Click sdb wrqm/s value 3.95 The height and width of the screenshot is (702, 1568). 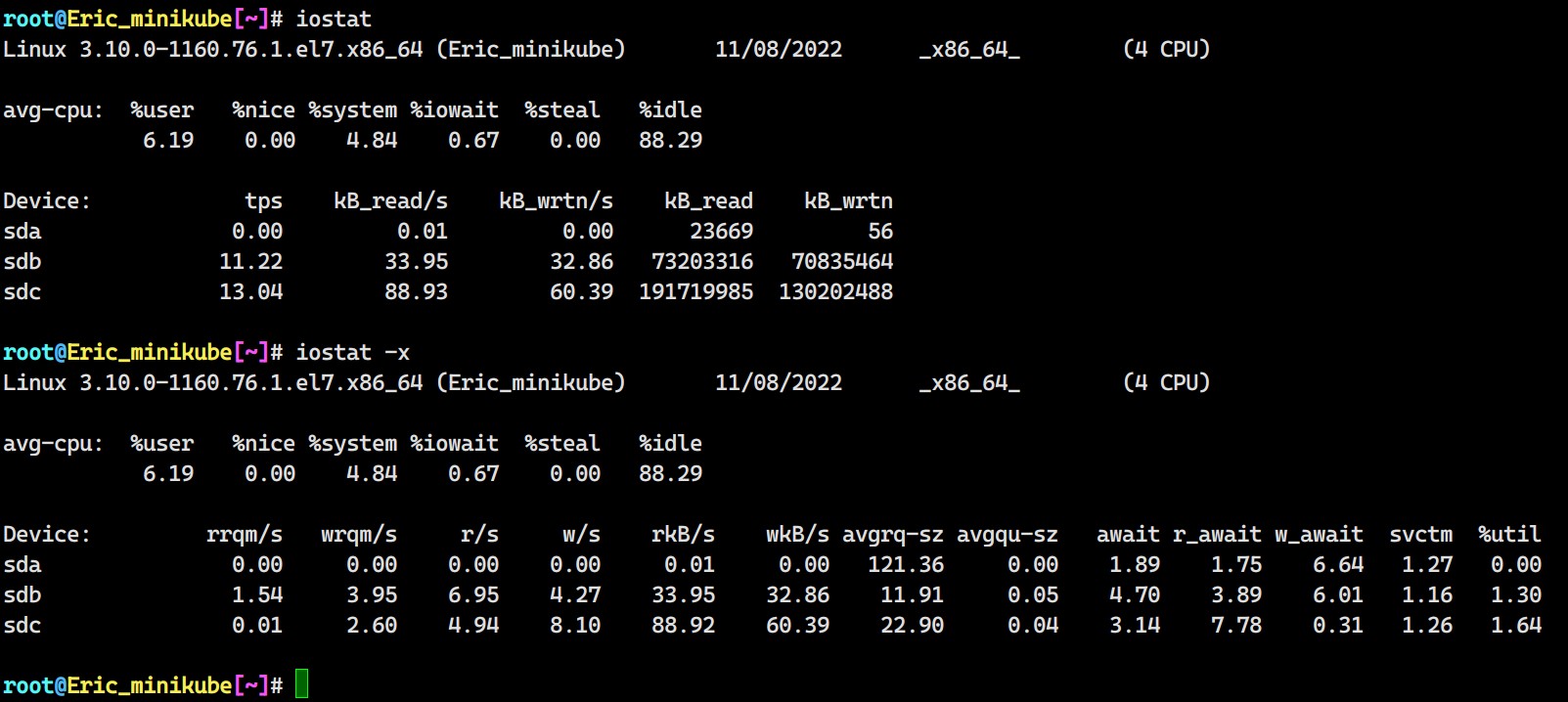(x=372, y=595)
